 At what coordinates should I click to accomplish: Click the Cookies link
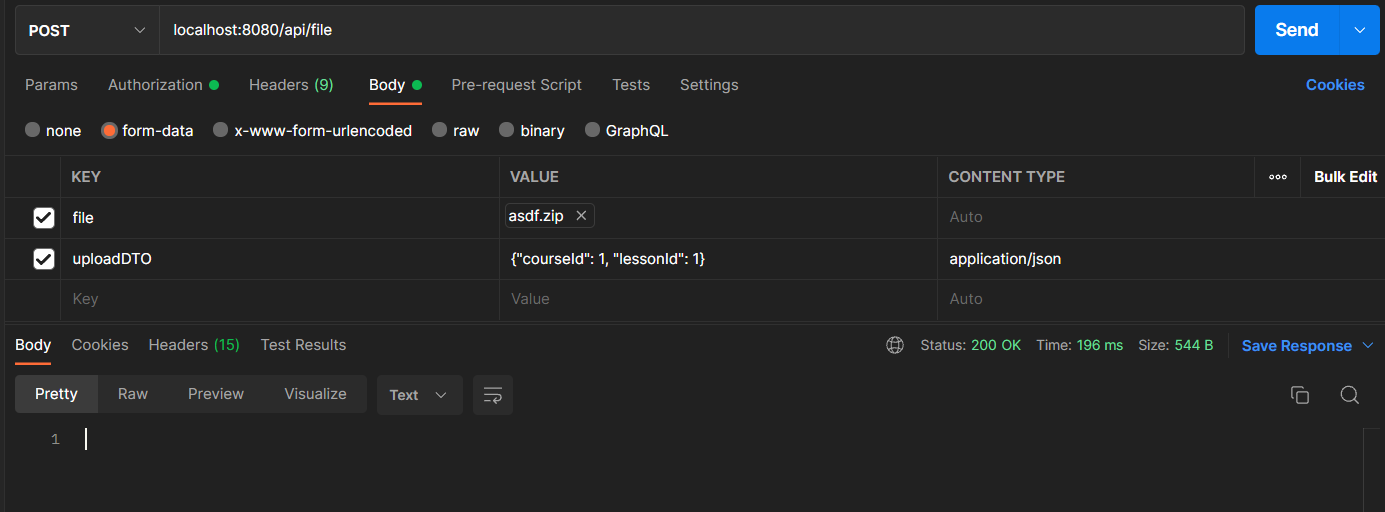1335,85
